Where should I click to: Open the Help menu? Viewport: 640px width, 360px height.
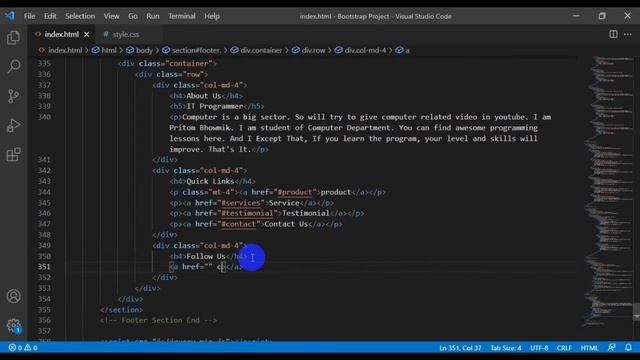pyautogui.click(x=212, y=16)
